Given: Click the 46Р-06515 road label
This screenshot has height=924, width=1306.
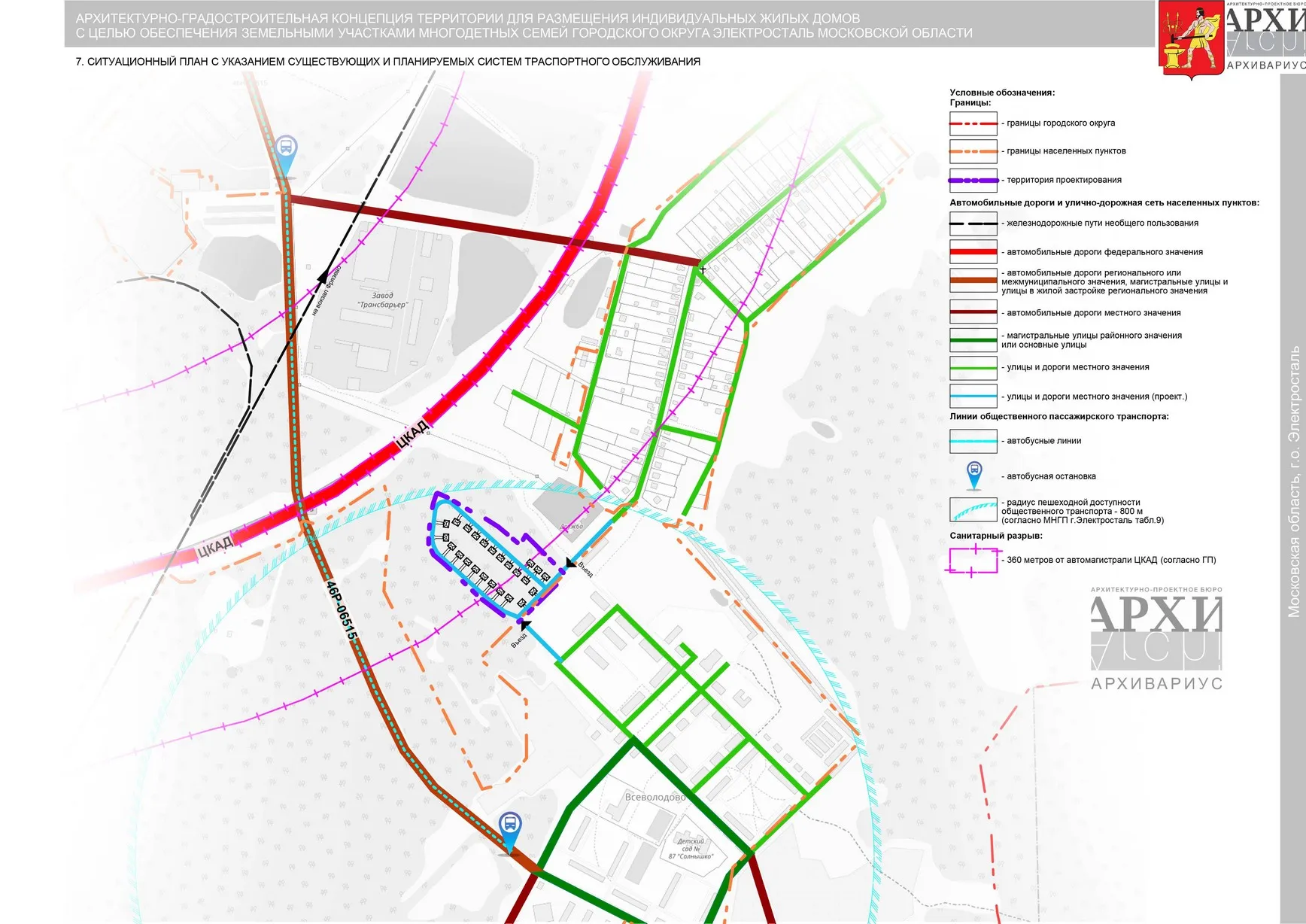Looking at the screenshot, I should coord(341,610).
